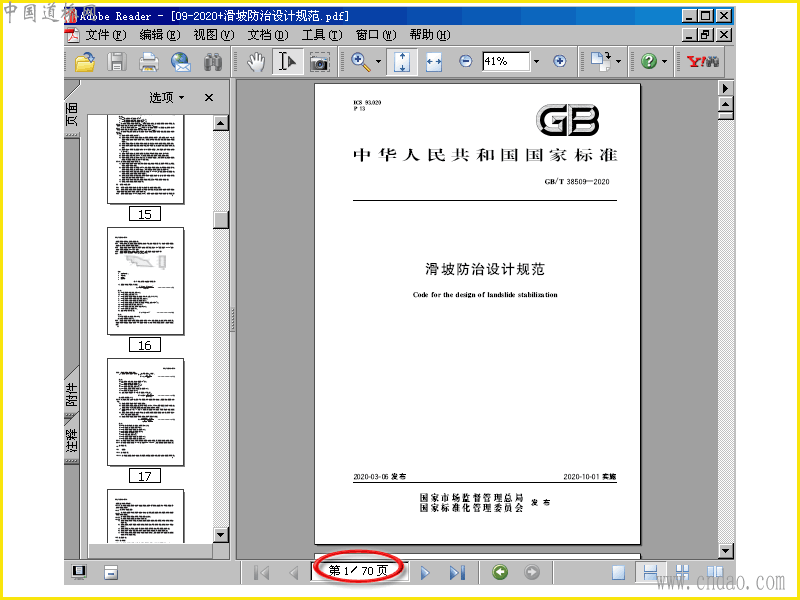The image size is (800, 600).
Task: Open the zoom tool dropdown arrow
Action: pyautogui.click(x=378, y=62)
